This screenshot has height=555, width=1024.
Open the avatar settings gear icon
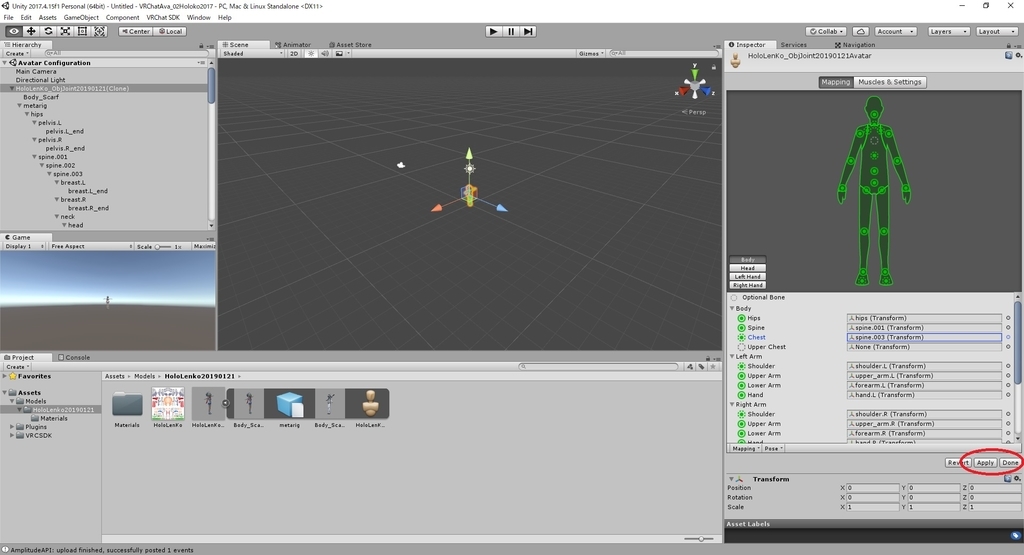click(1017, 56)
